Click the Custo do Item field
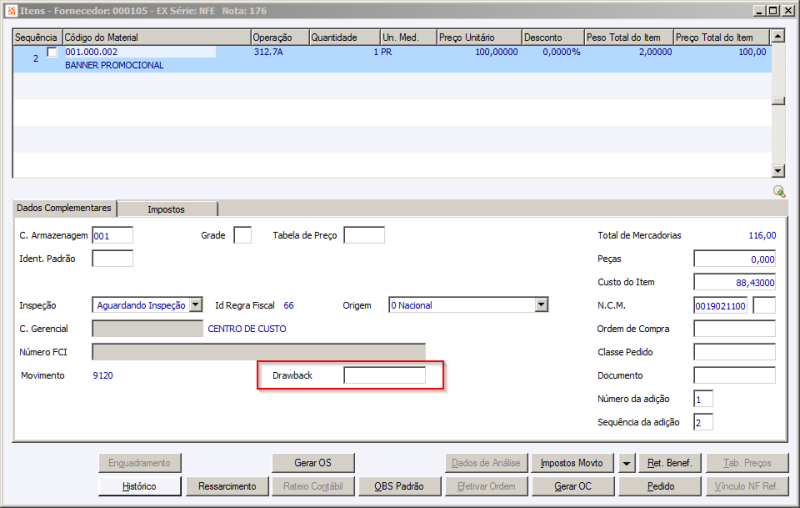 [735, 282]
